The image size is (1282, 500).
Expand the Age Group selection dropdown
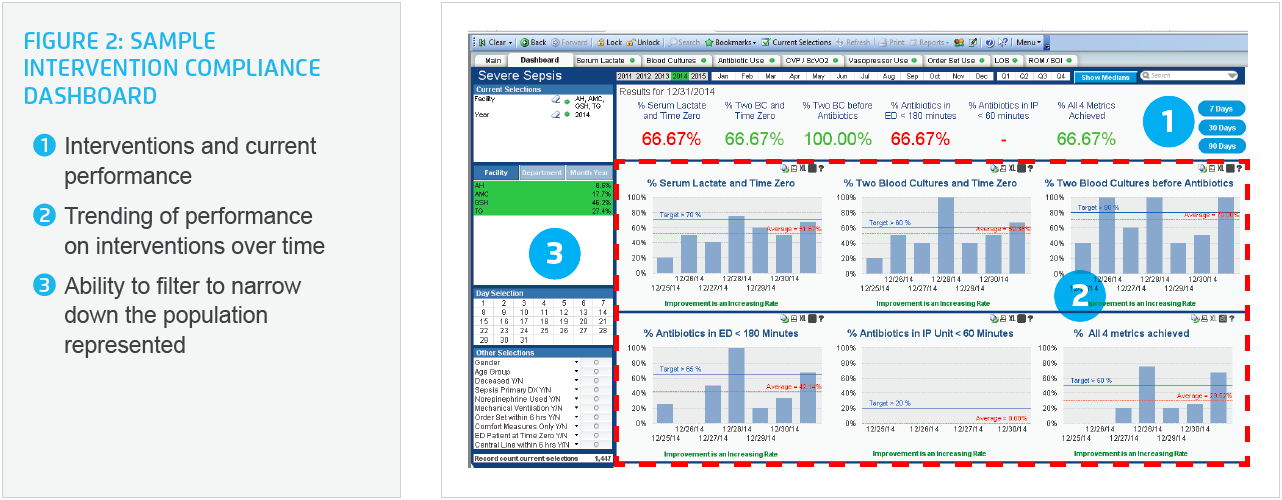577,372
